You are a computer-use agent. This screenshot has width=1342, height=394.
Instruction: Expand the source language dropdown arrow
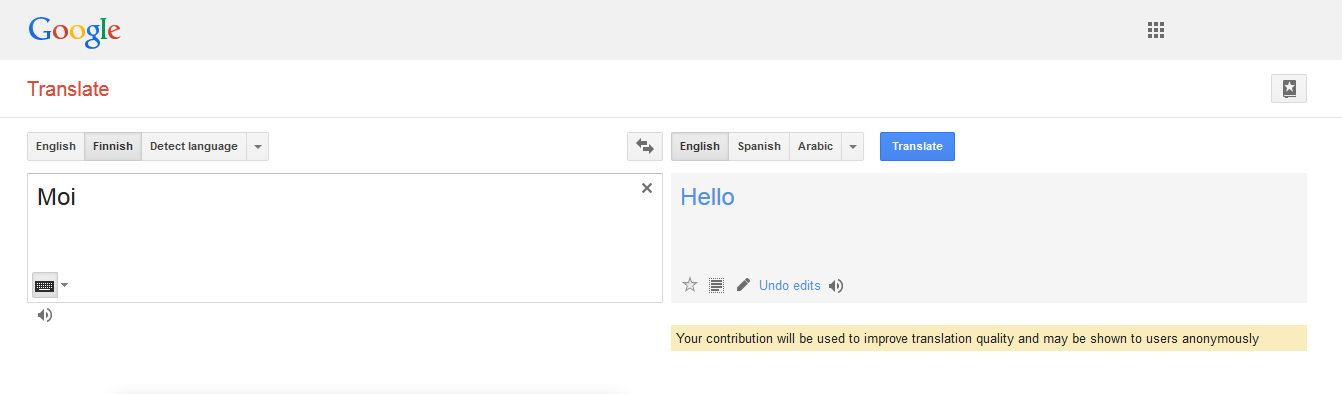(258, 146)
